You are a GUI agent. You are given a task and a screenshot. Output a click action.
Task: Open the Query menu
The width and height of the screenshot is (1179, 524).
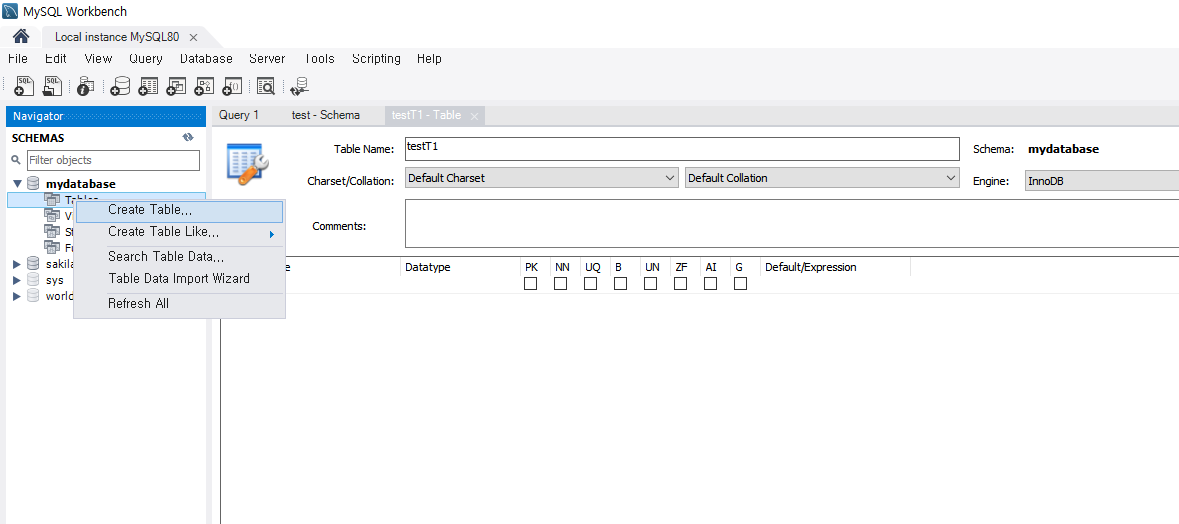pyautogui.click(x=146, y=59)
